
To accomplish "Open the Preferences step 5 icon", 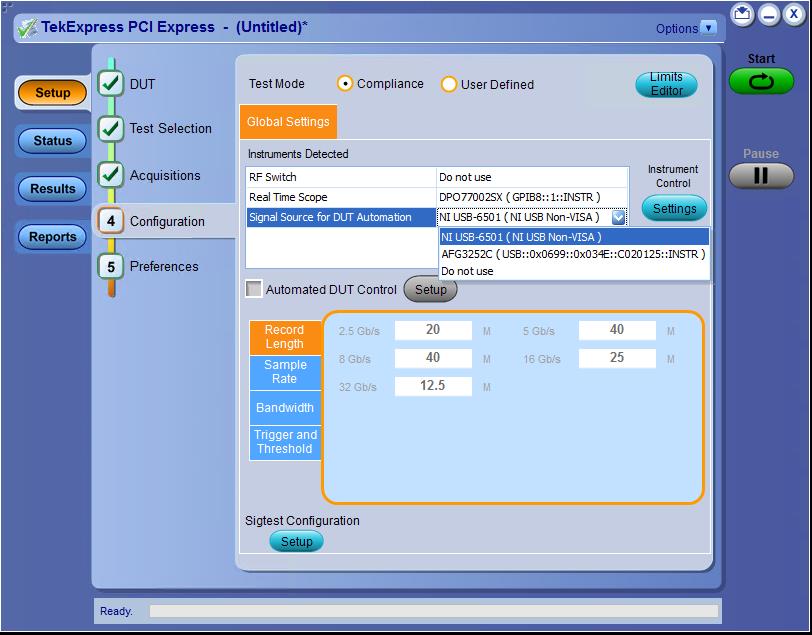I will tap(111, 266).
